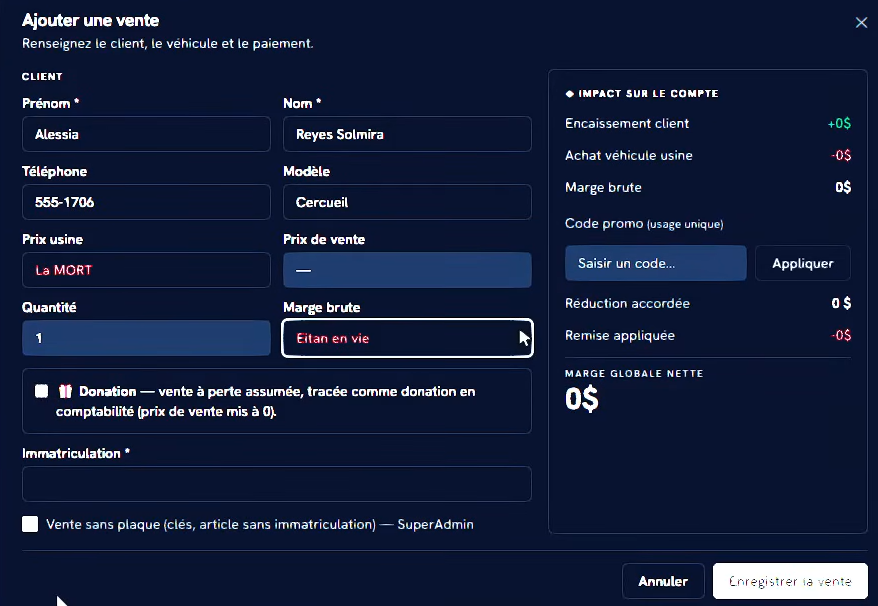The height and width of the screenshot is (606, 878).
Task: Apply promo code with Appliquer button
Action: pos(802,263)
